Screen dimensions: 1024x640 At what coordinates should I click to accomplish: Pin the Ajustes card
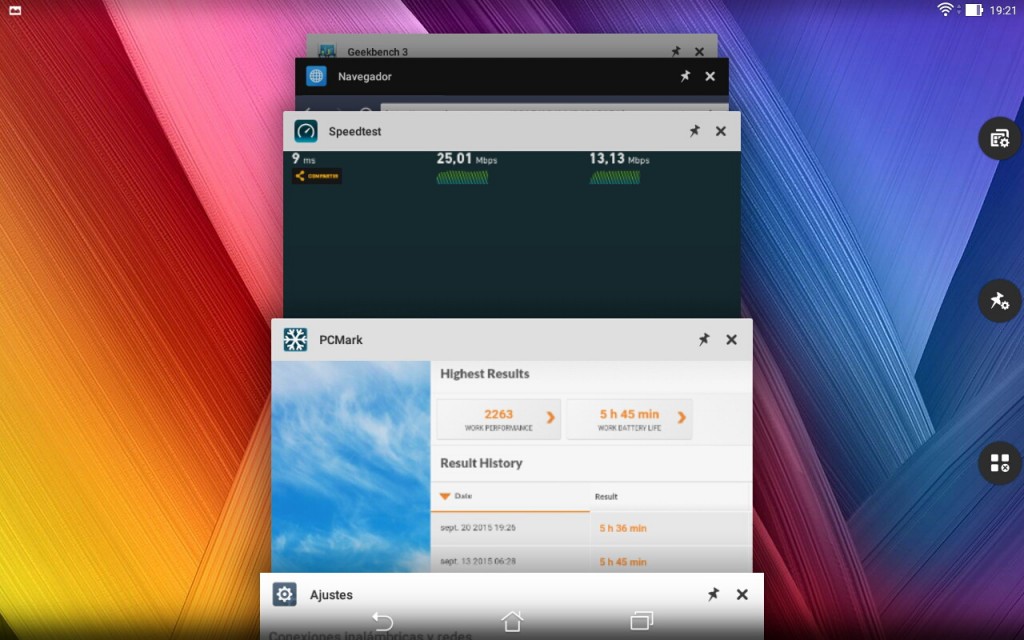713,594
